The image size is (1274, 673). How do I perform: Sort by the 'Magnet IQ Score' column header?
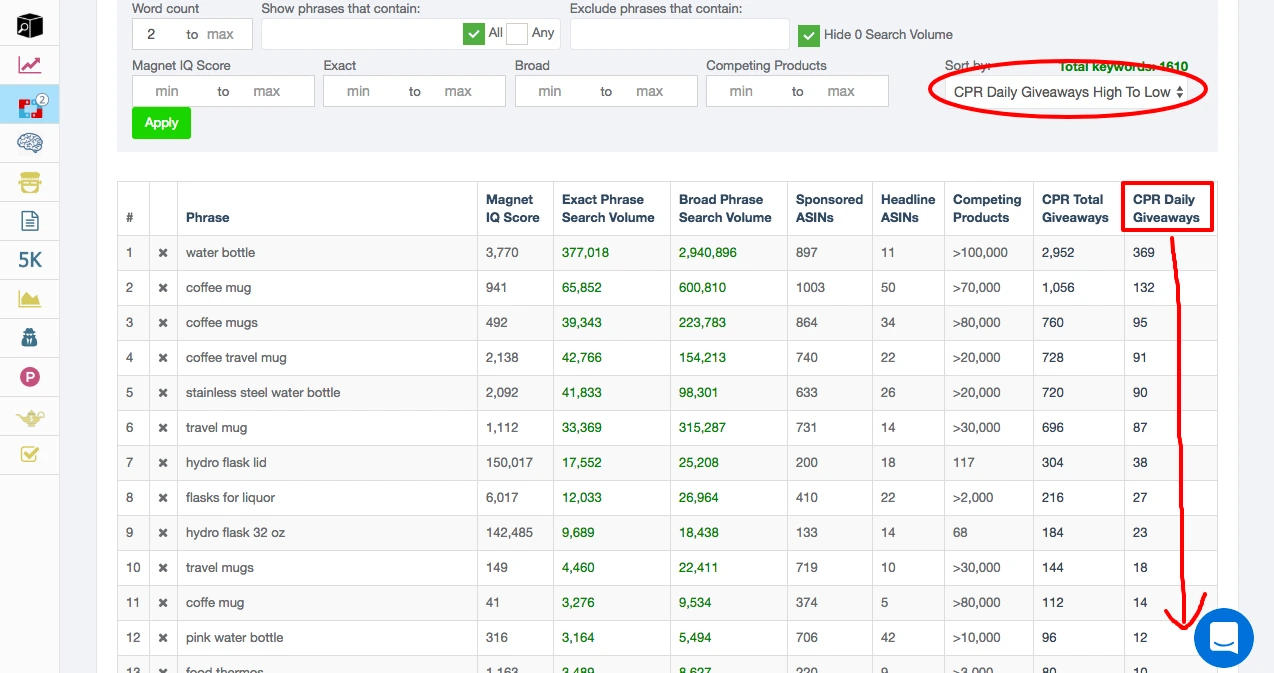click(x=512, y=208)
